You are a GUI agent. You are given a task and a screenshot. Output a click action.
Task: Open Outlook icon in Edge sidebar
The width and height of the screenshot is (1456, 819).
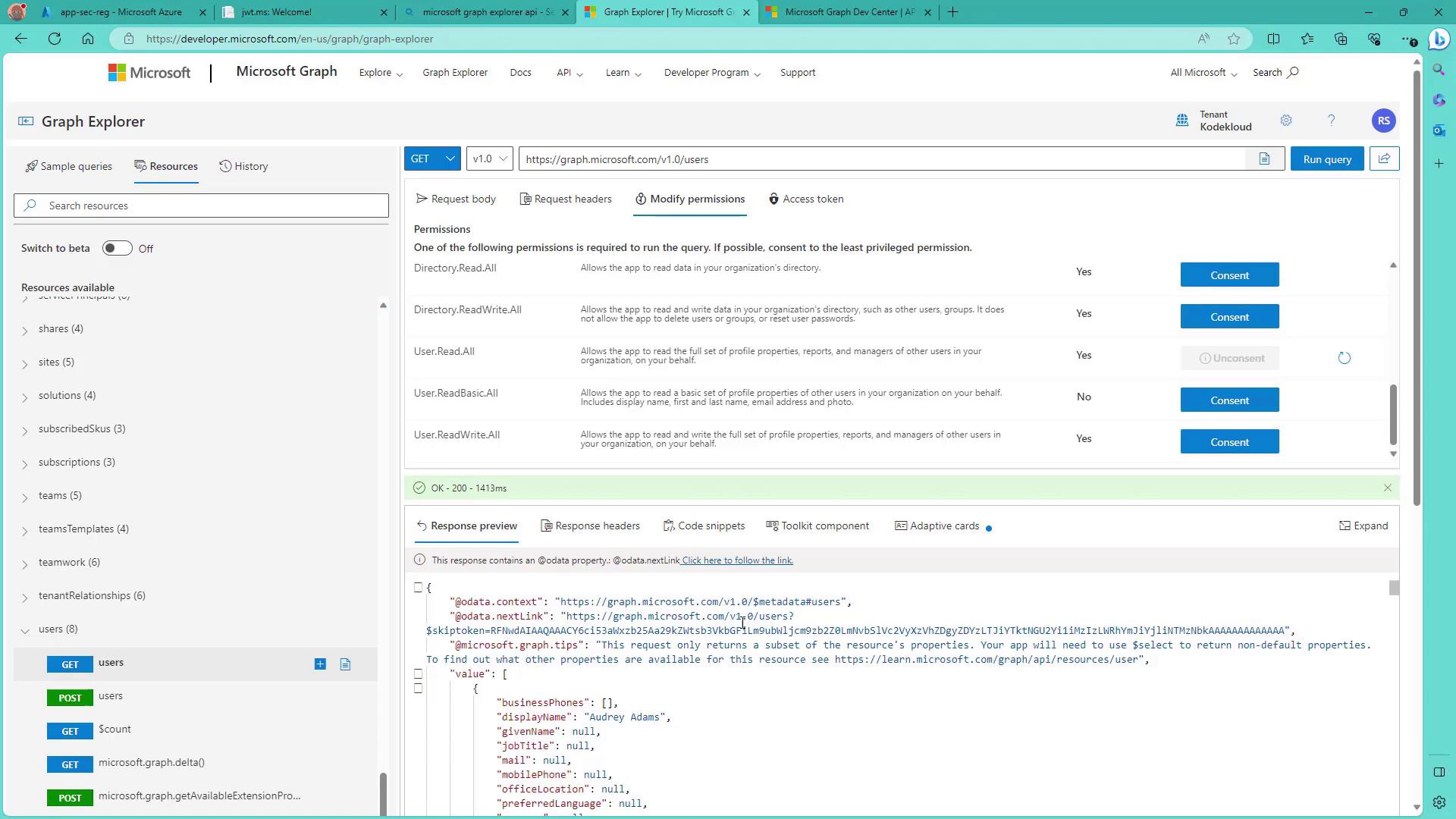coord(1439,130)
